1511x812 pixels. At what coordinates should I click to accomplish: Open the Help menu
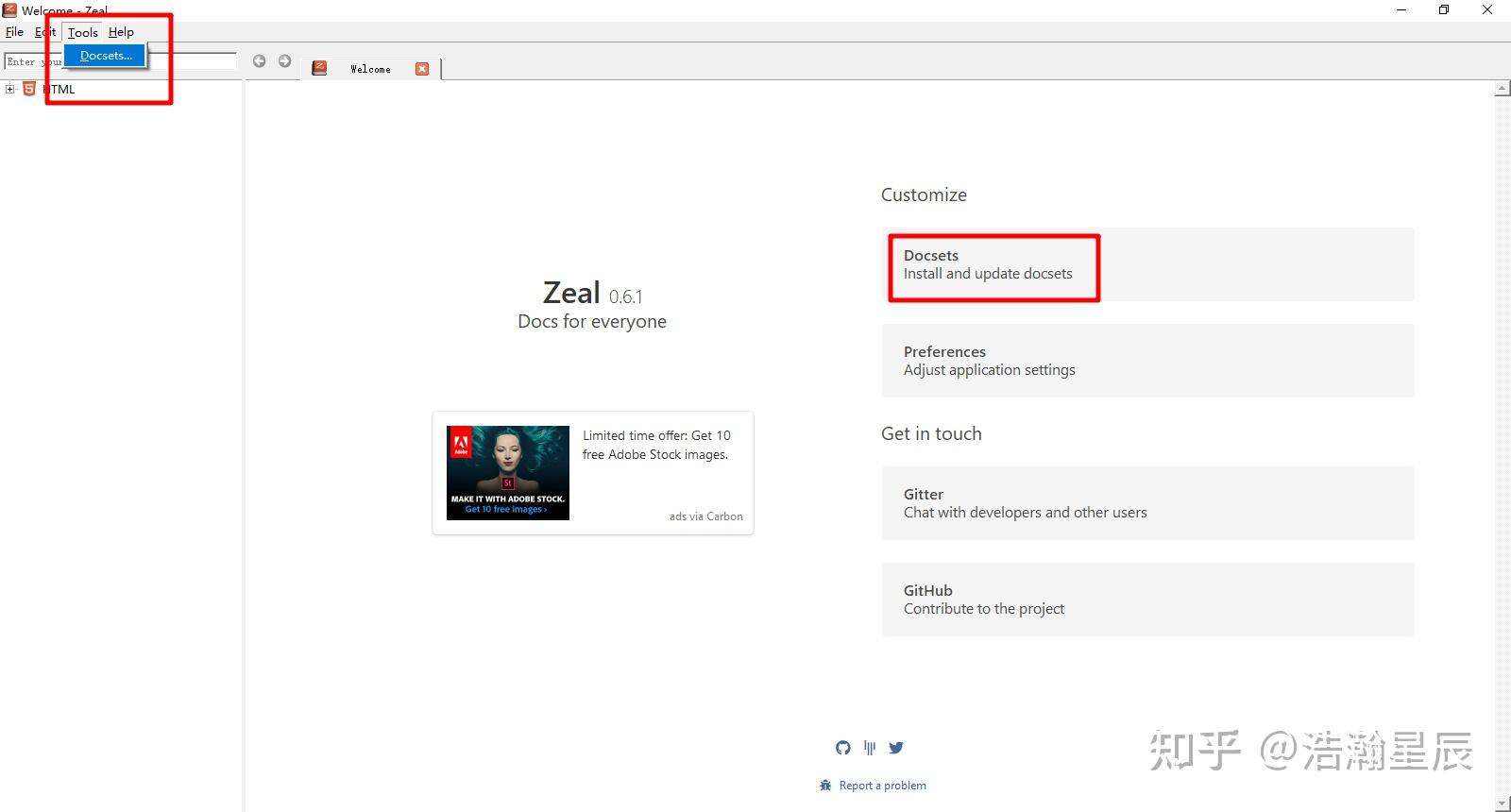coord(121,32)
